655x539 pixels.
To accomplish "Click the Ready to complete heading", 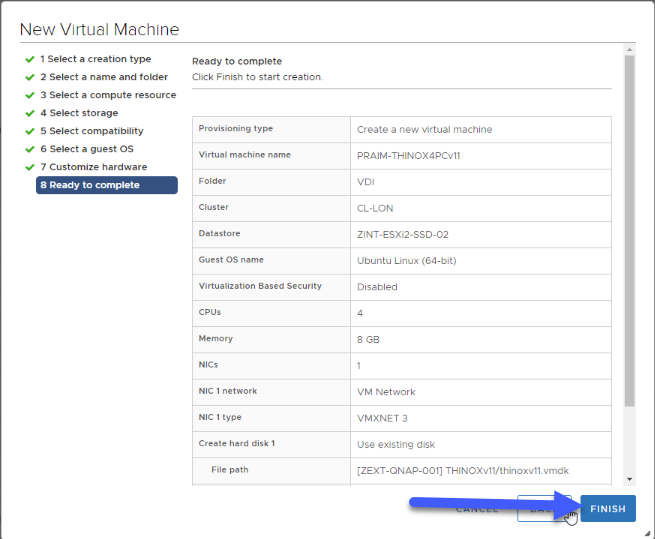I will tap(237, 61).
